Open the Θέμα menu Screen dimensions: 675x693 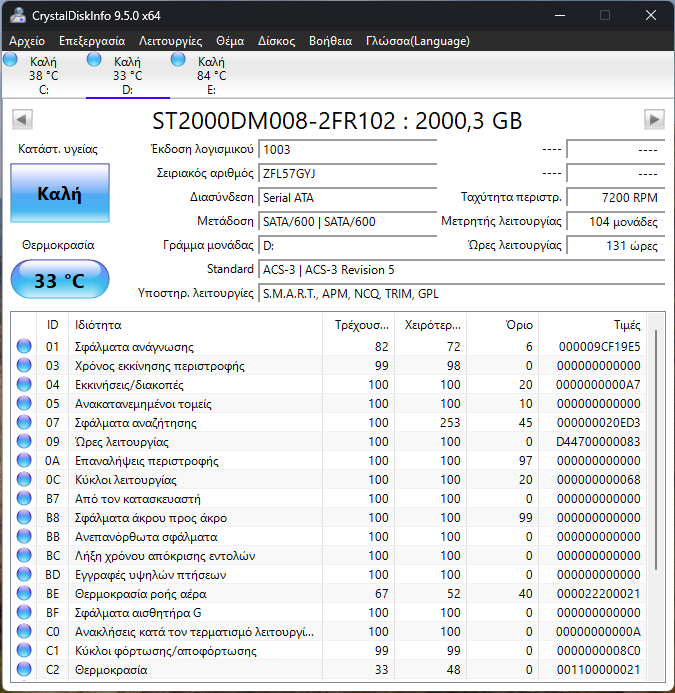point(230,41)
